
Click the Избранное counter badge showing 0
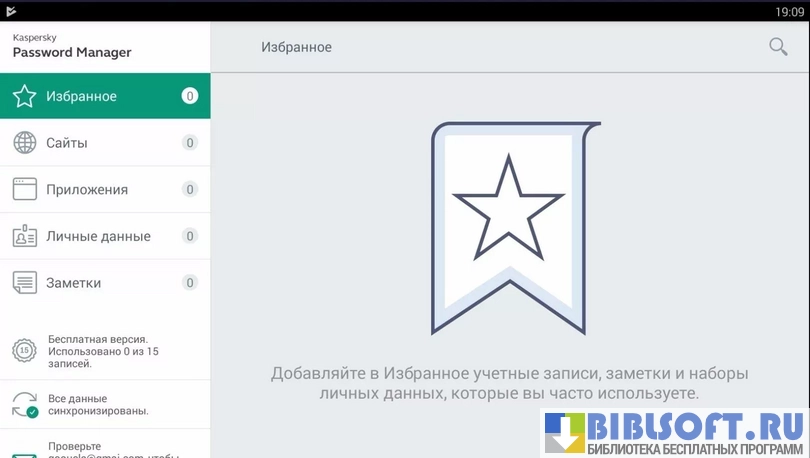[190, 97]
